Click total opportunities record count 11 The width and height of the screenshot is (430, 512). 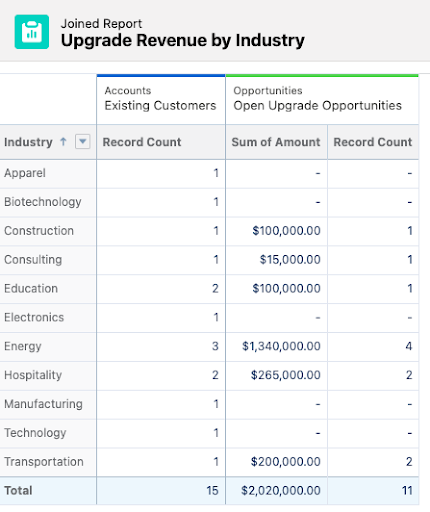coord(407,491)
